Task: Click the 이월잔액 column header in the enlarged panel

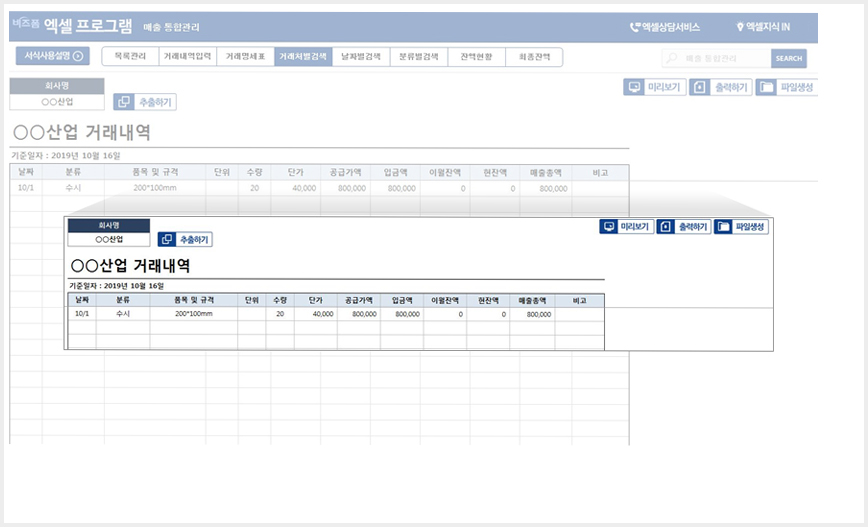Action: tap(445, 300)
